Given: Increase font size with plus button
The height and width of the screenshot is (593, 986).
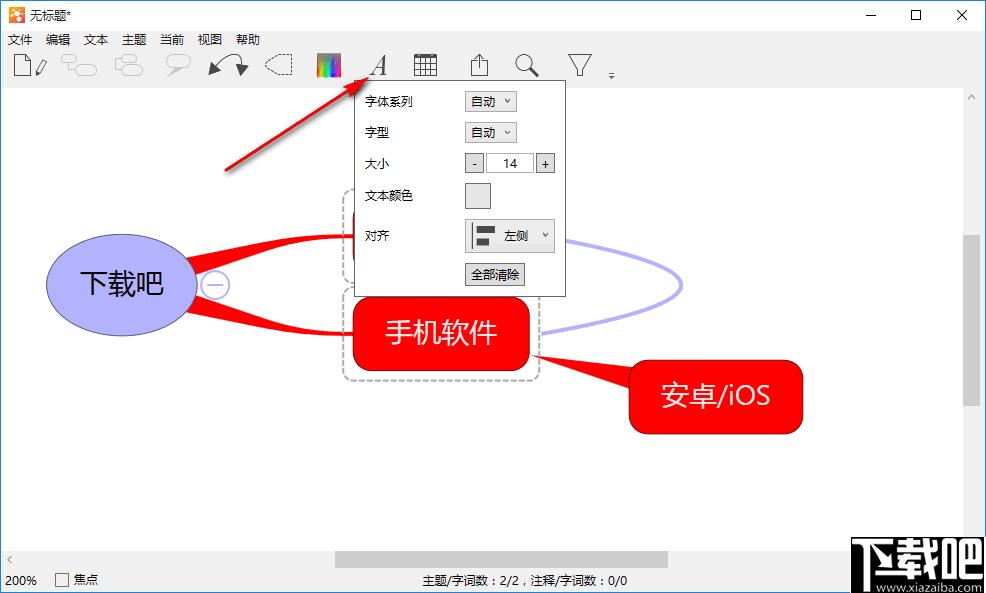Looking at the screenshot, I should pos(545,163).
